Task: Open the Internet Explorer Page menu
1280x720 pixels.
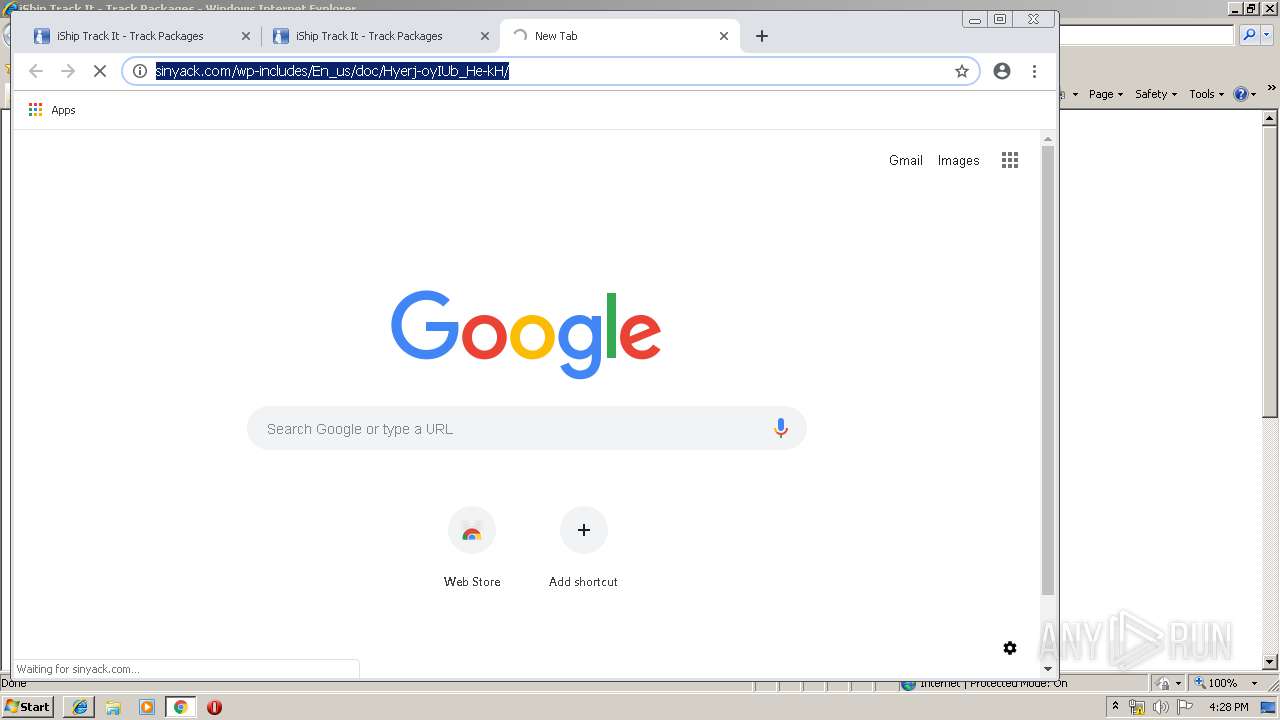Action: pos(1105,94)
